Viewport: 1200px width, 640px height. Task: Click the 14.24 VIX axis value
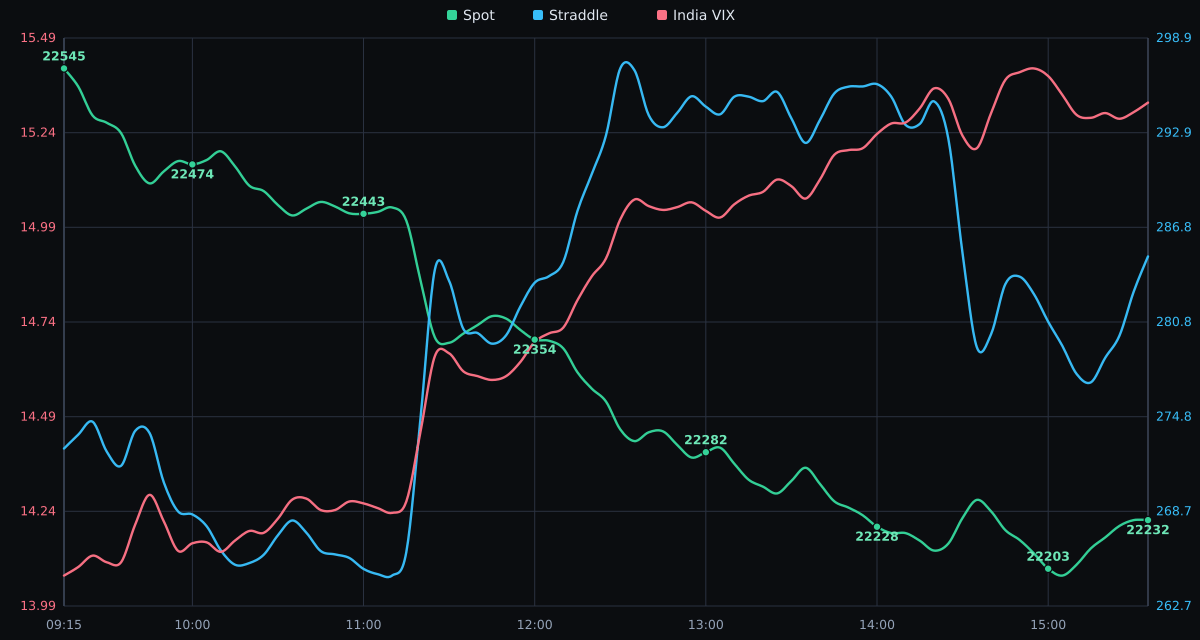click(38, 511)
